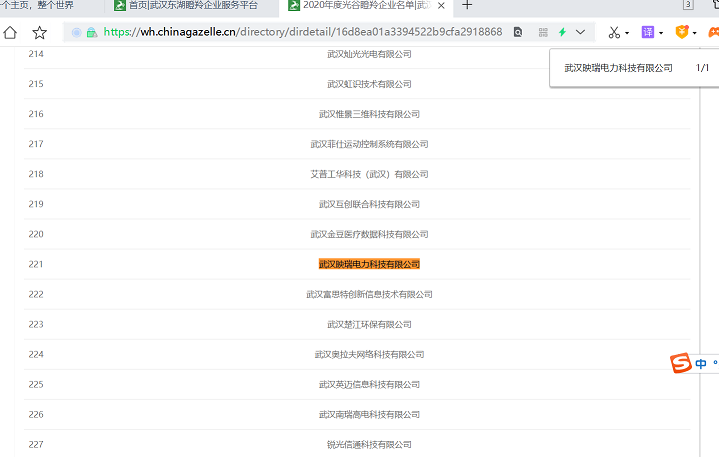Toggle the Sogou 中 language mode indicator
This screenshot has height=457, width=719.
click(x=701, y=364)
